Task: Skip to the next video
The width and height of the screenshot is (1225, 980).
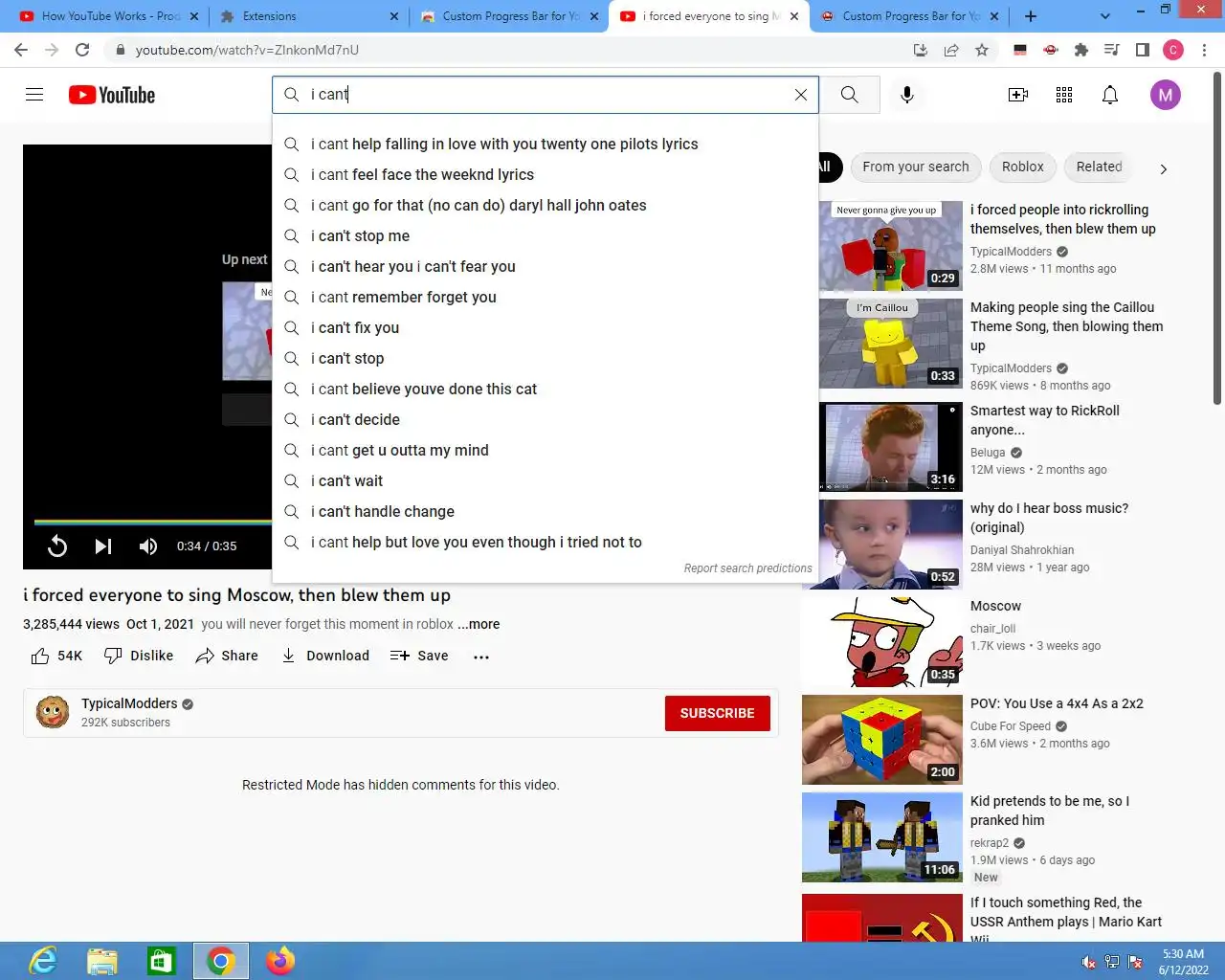Action: (103, 546)
